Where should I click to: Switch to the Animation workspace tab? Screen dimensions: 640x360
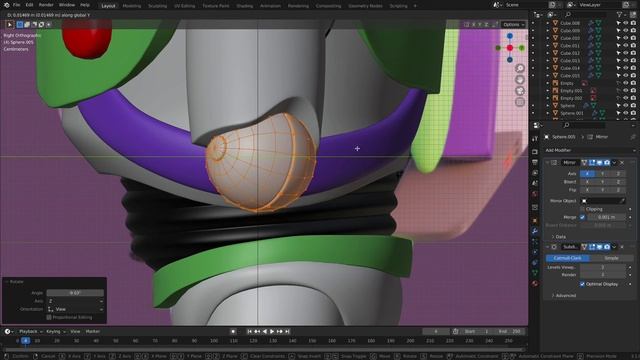point(270,6)
